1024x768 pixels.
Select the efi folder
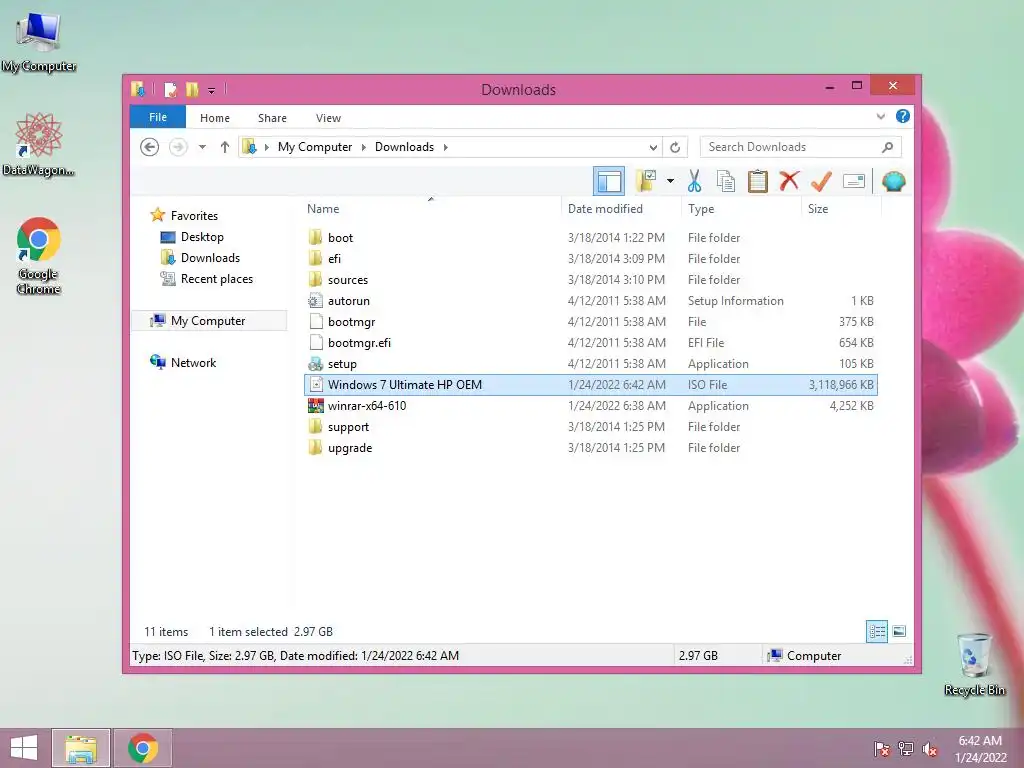tap(591, 259)
